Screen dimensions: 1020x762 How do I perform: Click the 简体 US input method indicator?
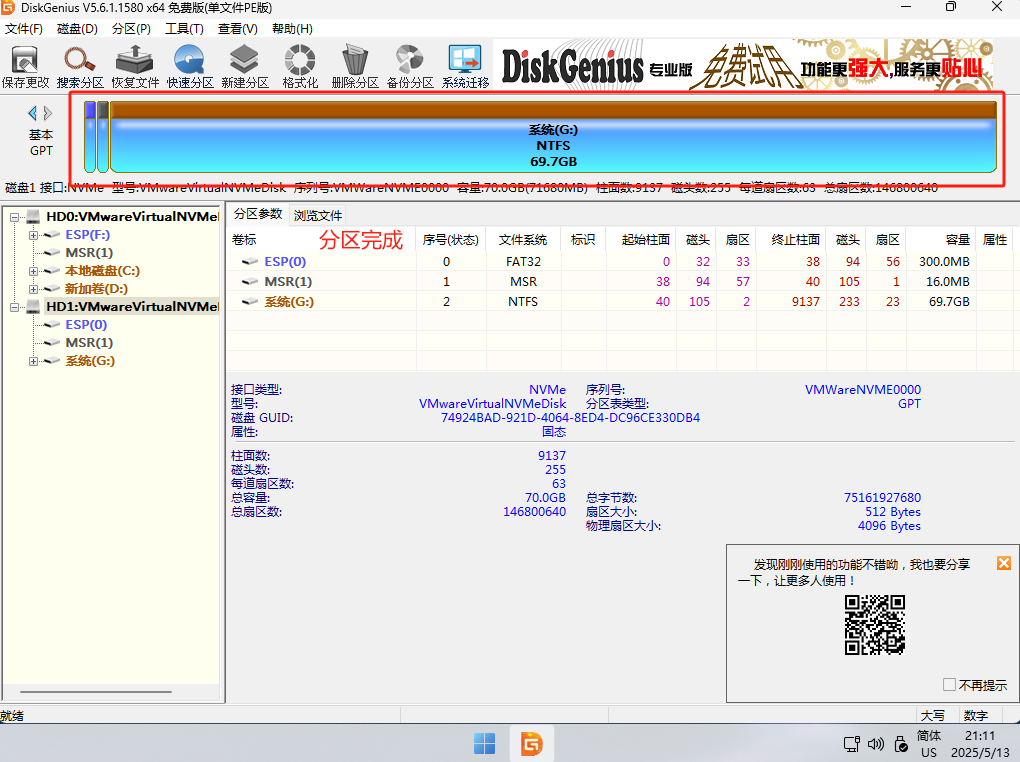[x=929, y=744]
